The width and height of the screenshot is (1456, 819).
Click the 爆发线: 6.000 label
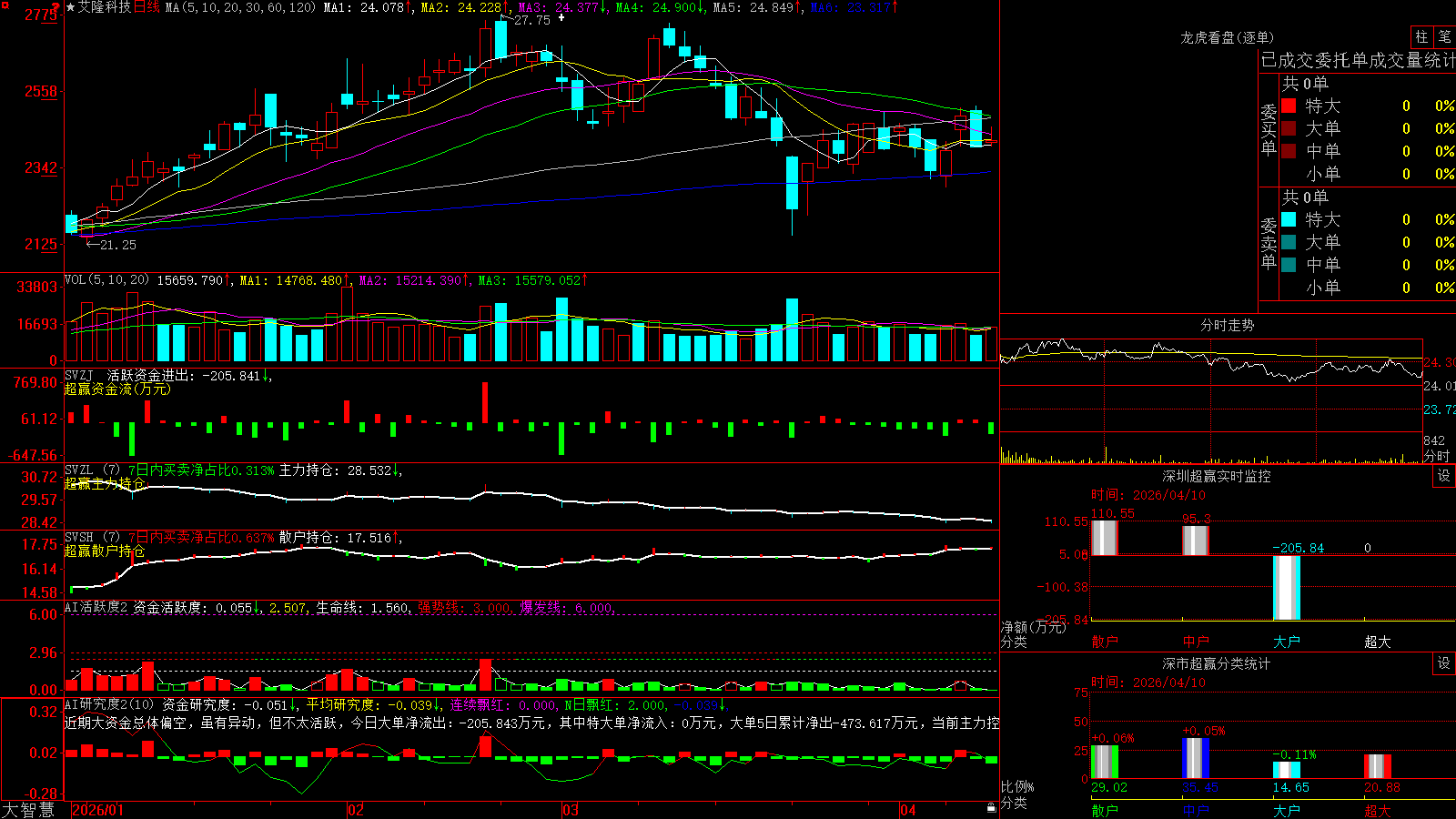coord(567,607)
